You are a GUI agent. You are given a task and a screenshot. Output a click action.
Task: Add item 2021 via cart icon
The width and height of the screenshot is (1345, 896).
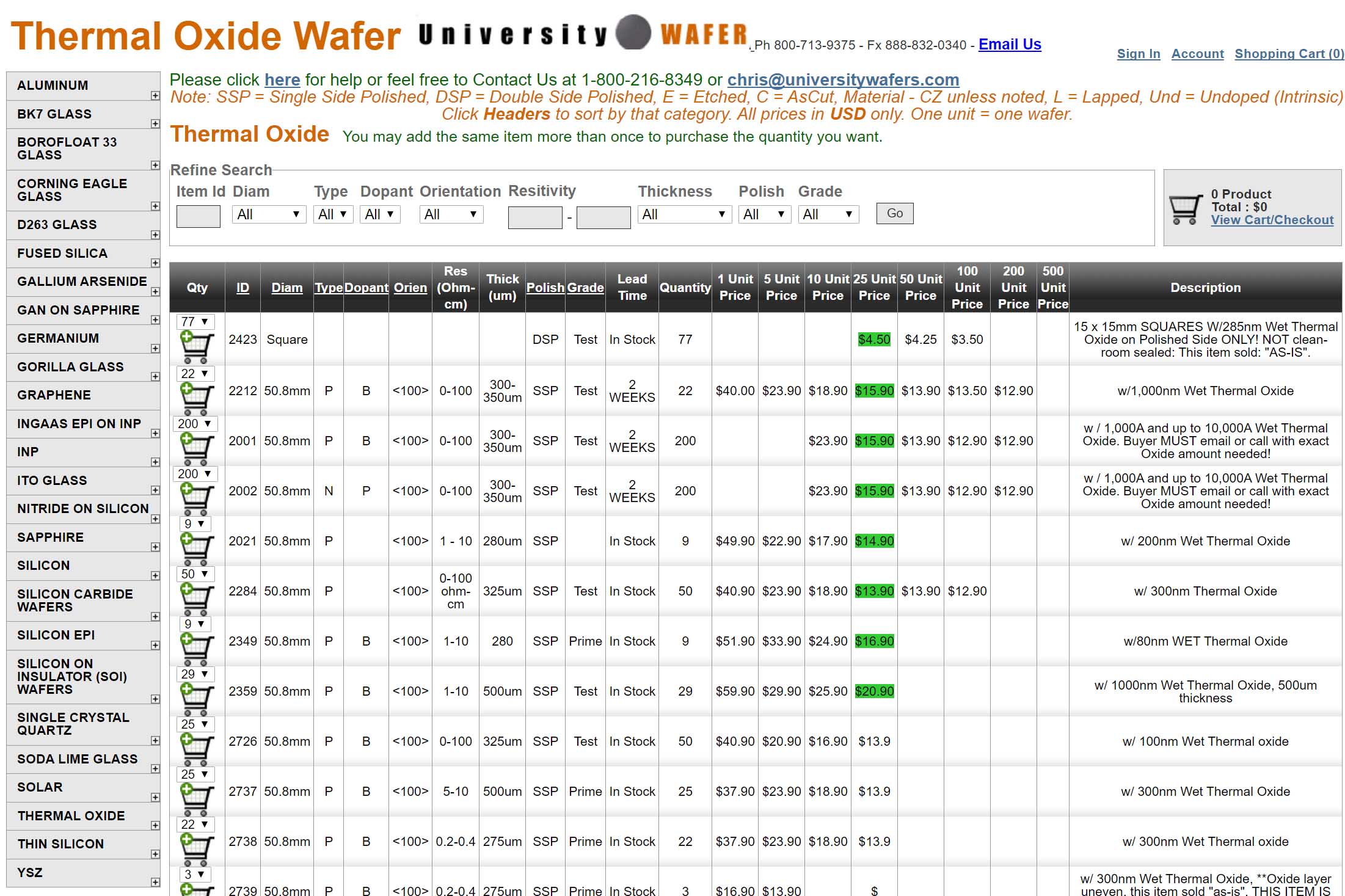pos(196,548)
